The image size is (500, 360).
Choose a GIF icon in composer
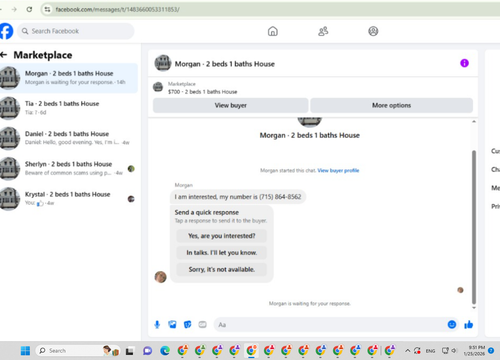(203, 324)
